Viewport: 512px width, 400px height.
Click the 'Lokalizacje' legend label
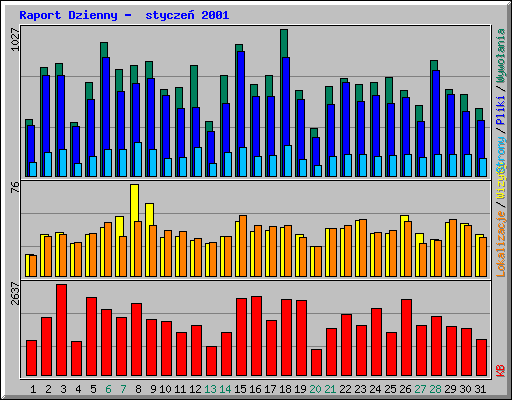click(501, 244)
